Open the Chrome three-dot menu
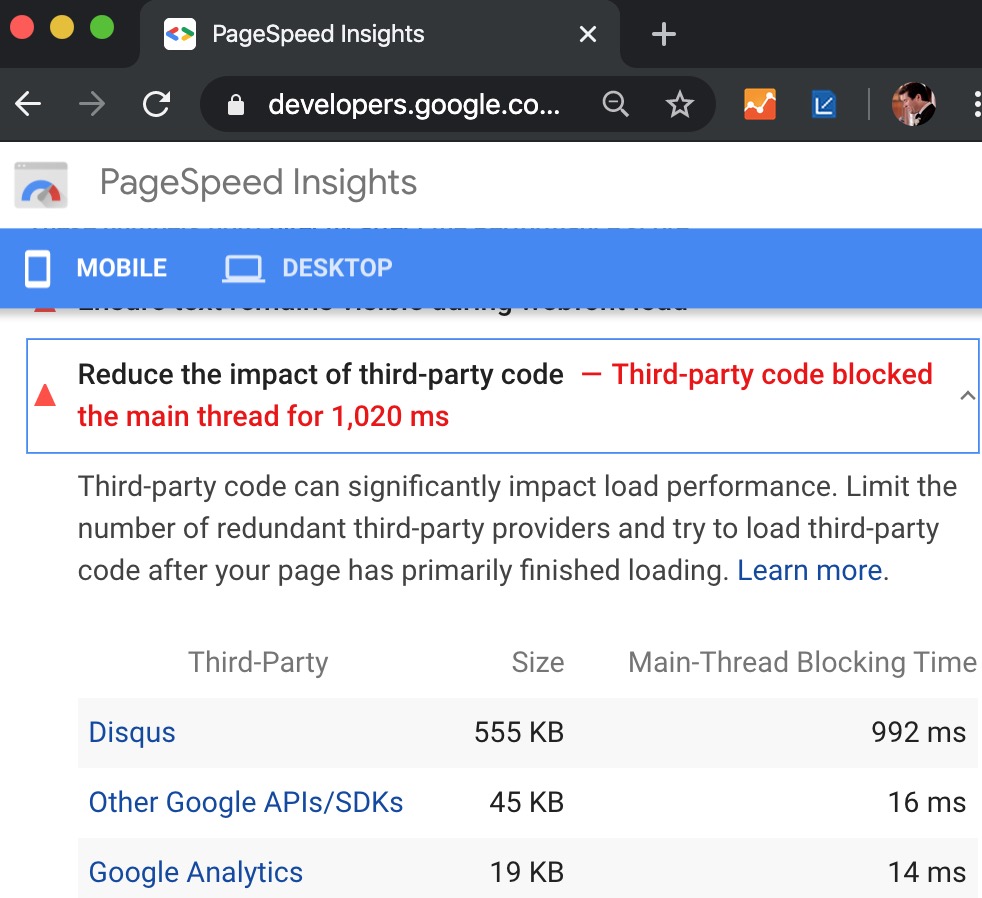Viewport: 982px width, 898px height. click(976, 104)
